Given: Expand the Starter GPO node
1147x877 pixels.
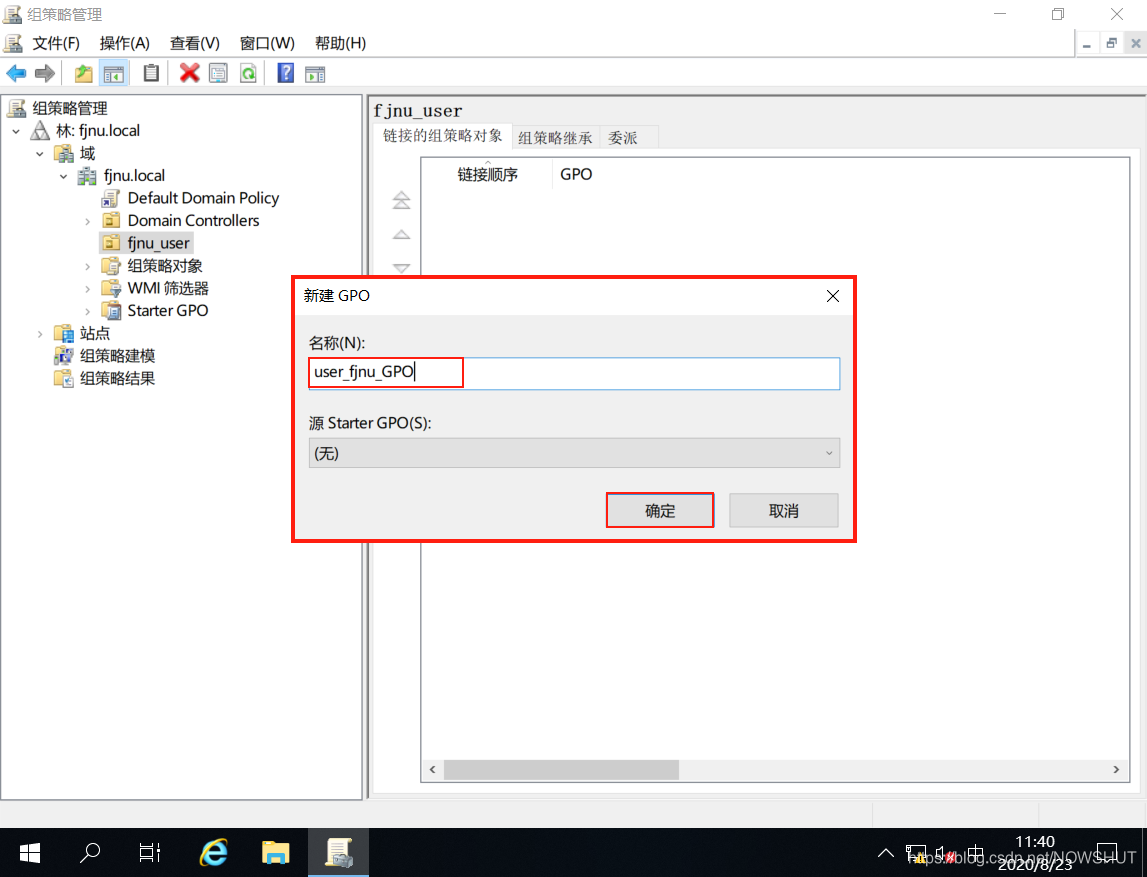Looking at the screenshot, I should pyautogui.click(x=88, y=312).
